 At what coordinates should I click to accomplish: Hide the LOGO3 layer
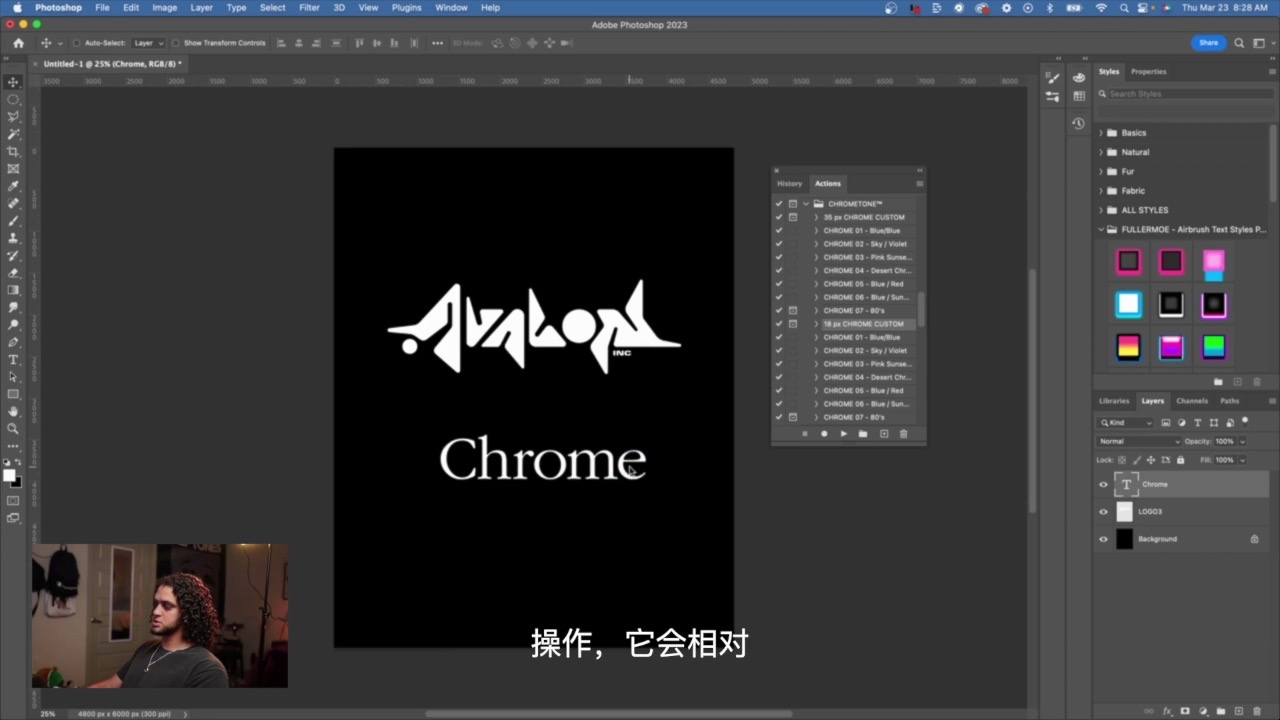1104,511
